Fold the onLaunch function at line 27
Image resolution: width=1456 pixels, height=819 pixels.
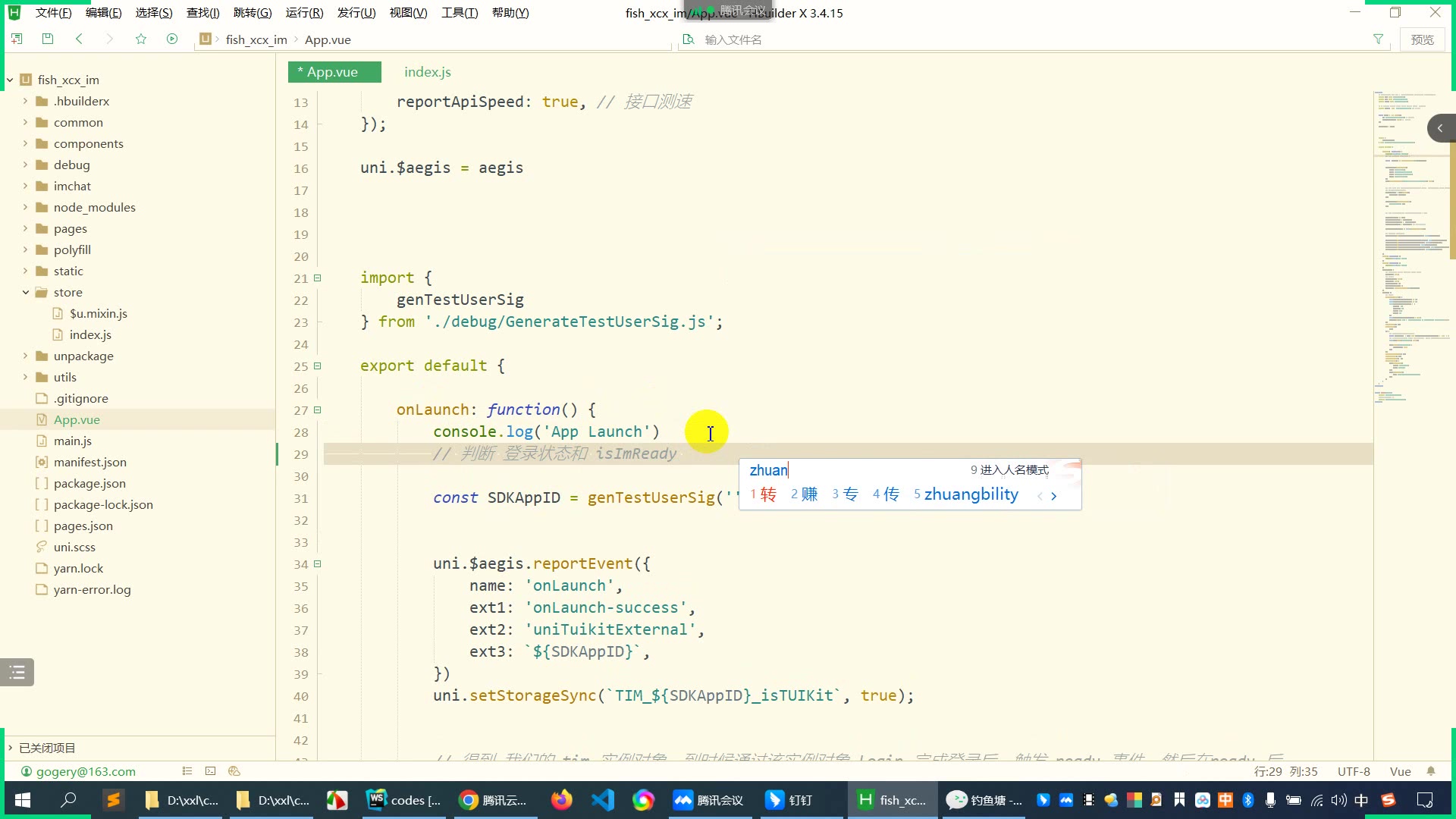click(x=318, y=409)
